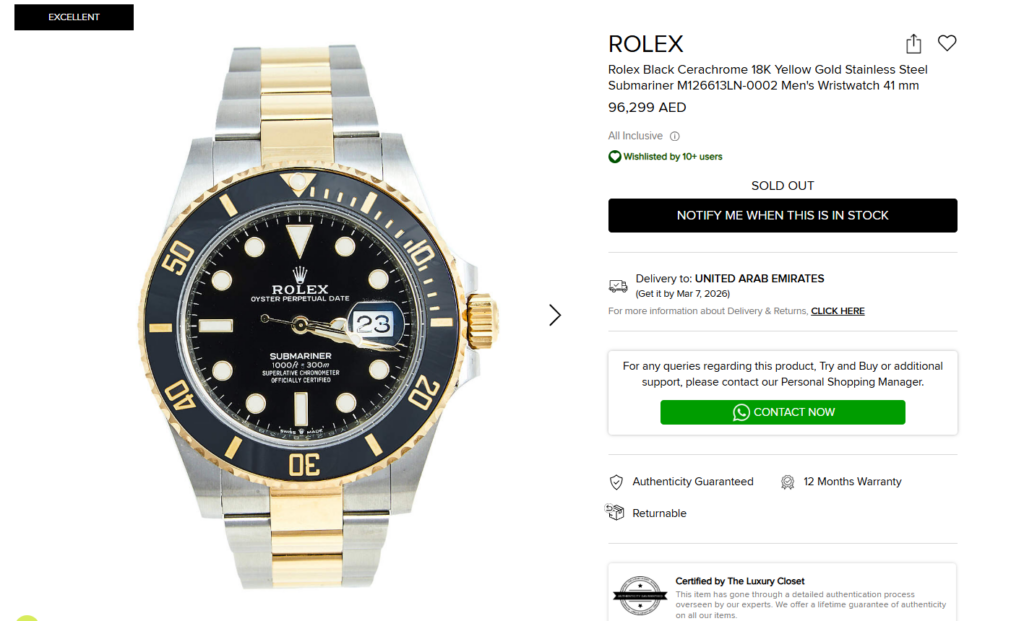Click the WhatsApp icon in Contact Now

tap(741, 412)
